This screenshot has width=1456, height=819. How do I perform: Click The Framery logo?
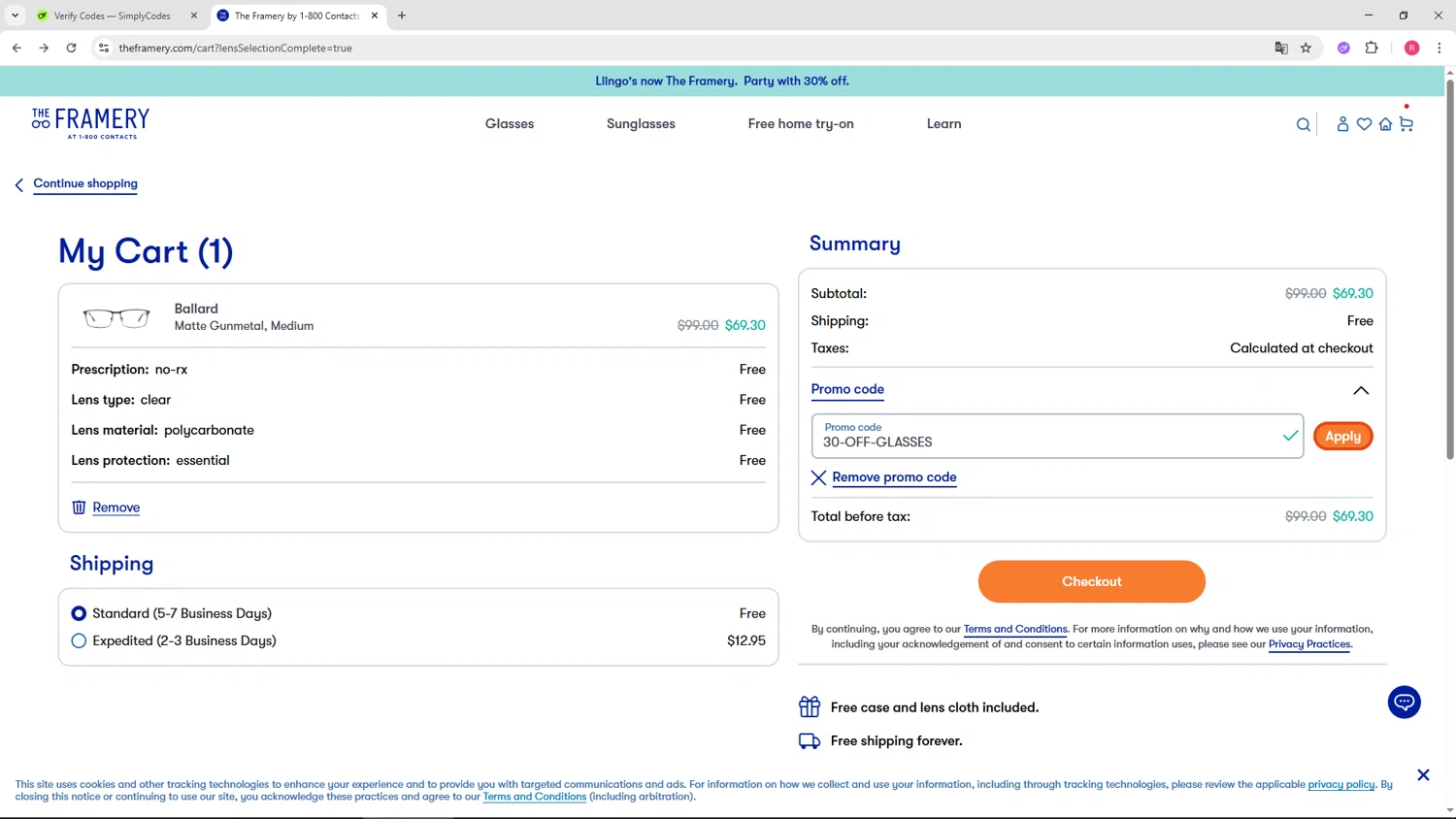90,123
